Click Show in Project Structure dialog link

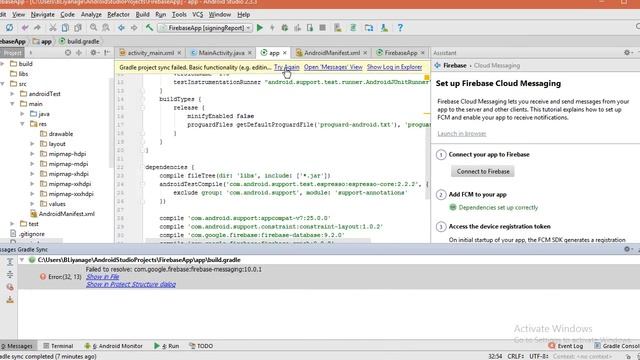pos(131,284)
